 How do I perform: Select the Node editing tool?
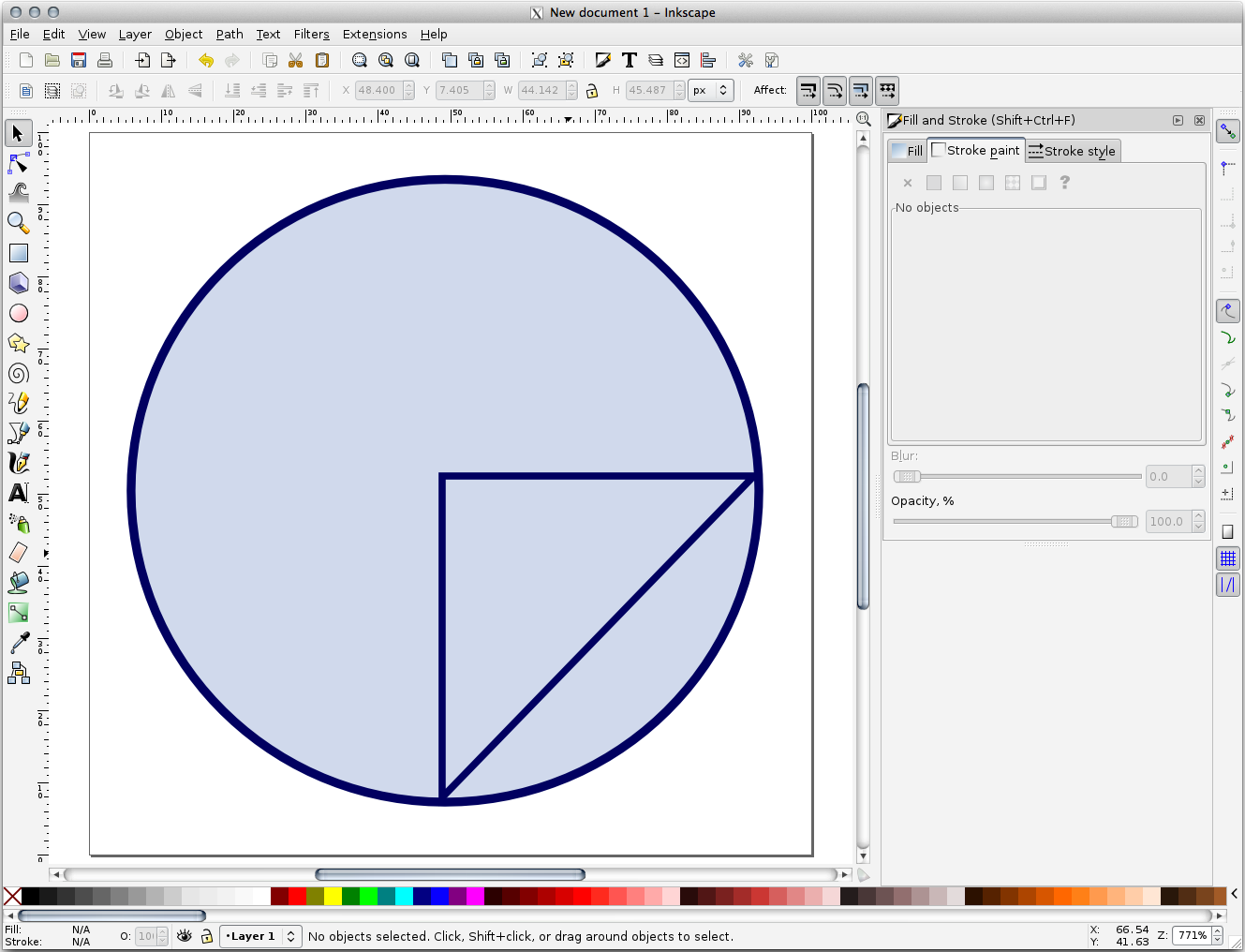pyautogui.click(x=19, y=163)
